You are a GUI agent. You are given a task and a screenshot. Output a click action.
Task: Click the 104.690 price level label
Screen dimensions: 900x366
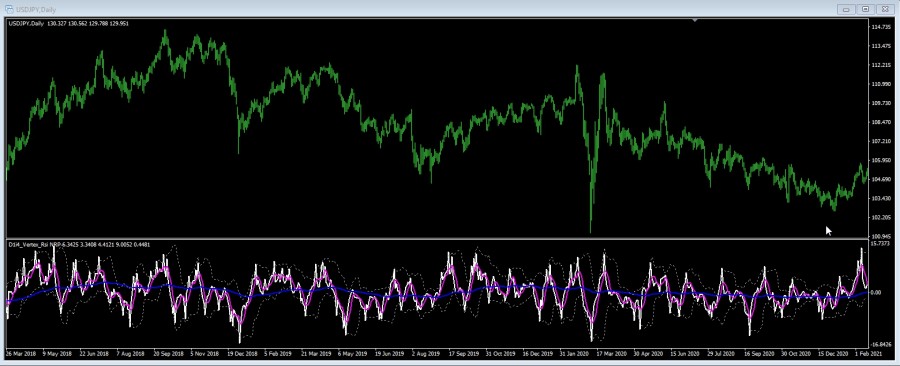[880, 180]
